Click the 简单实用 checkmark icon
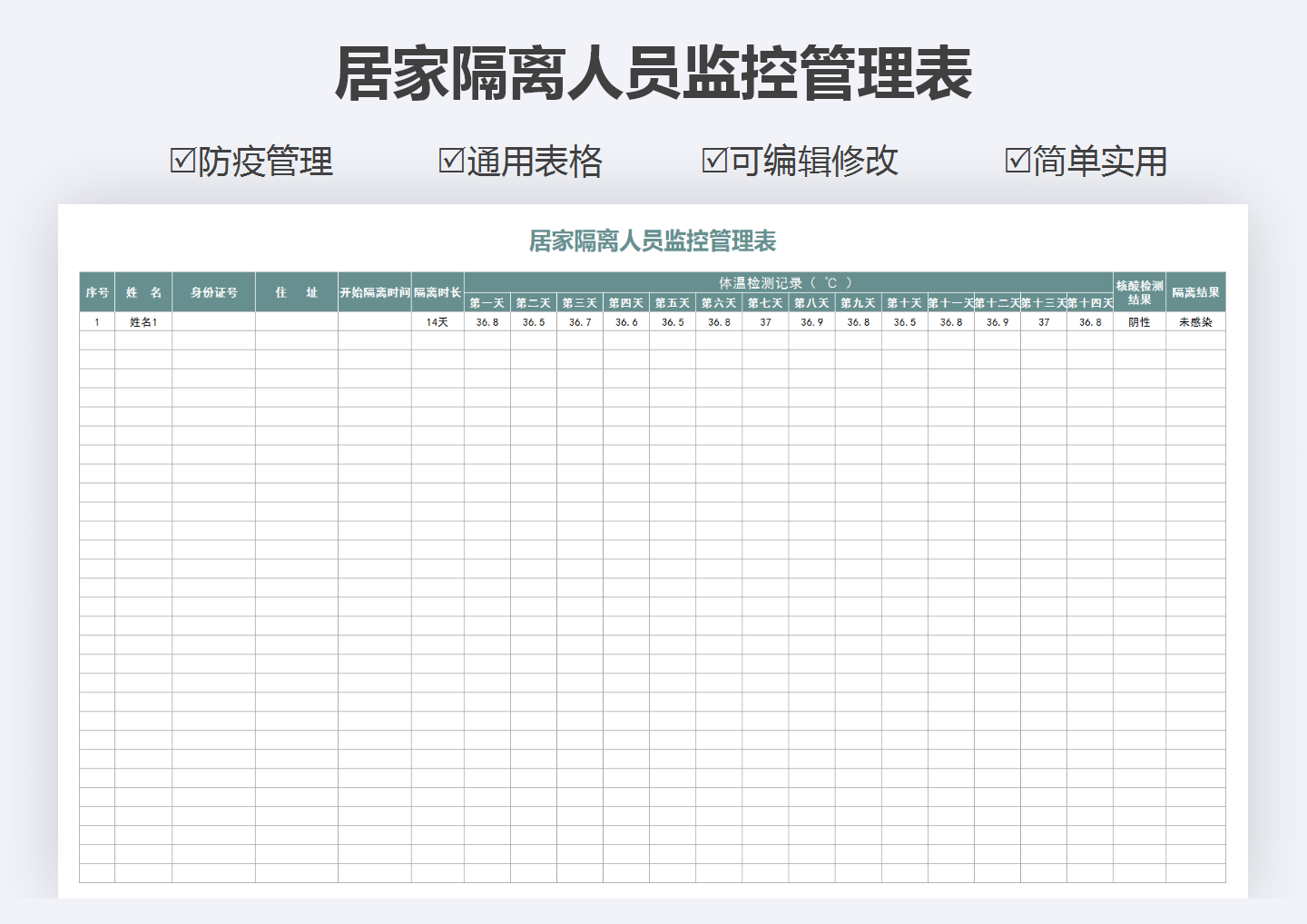 (x=1016, y=160)
